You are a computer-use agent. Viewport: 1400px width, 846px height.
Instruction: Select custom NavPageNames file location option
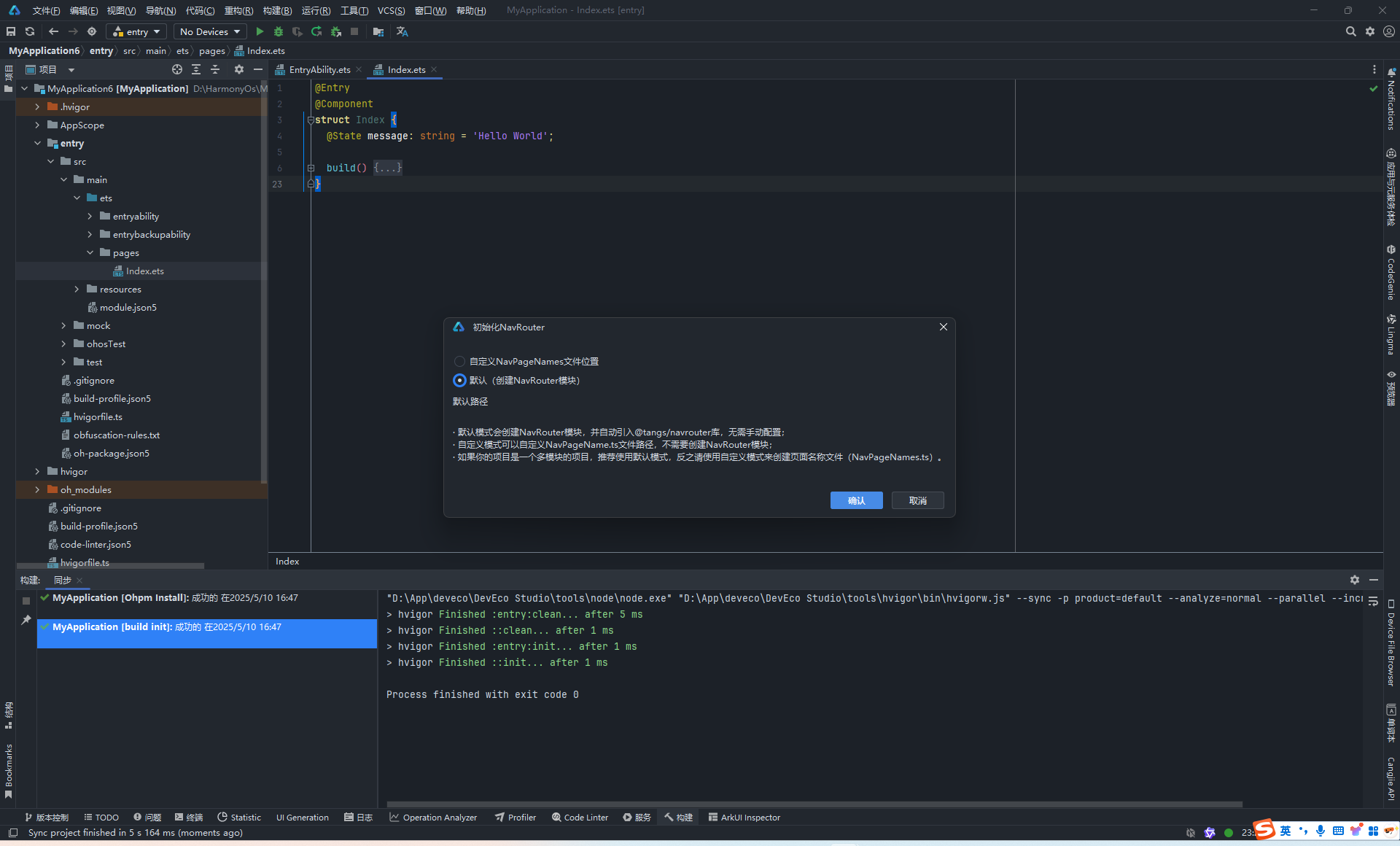(x=459, y=362)
